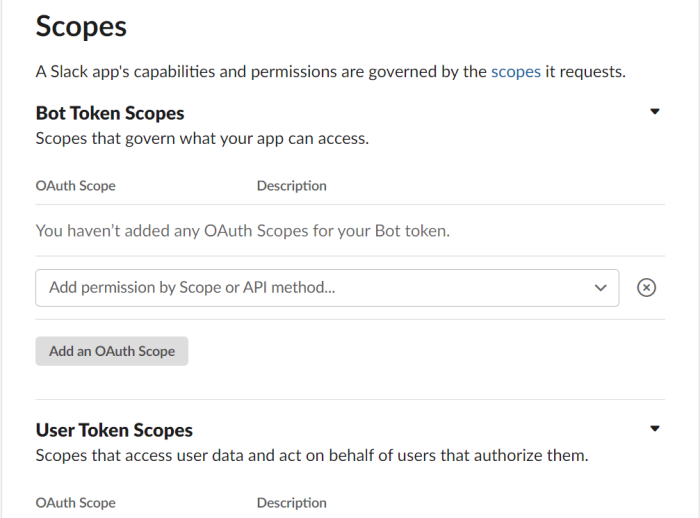The width and height of the screenshot is (700, 518).
Task: Collapse the Bot Token Scopes section
Action: [x=654, y=112]
